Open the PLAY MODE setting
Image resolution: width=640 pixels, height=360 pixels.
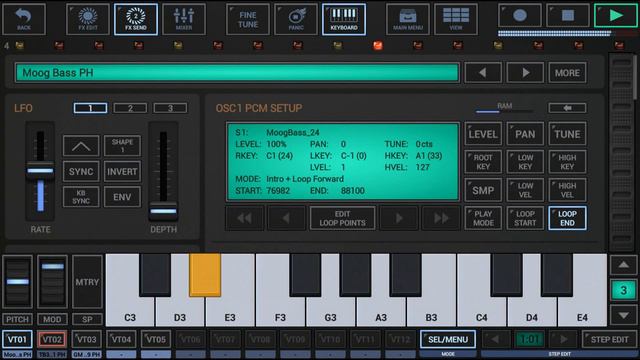pyautogui.click(x=483, y=218)
